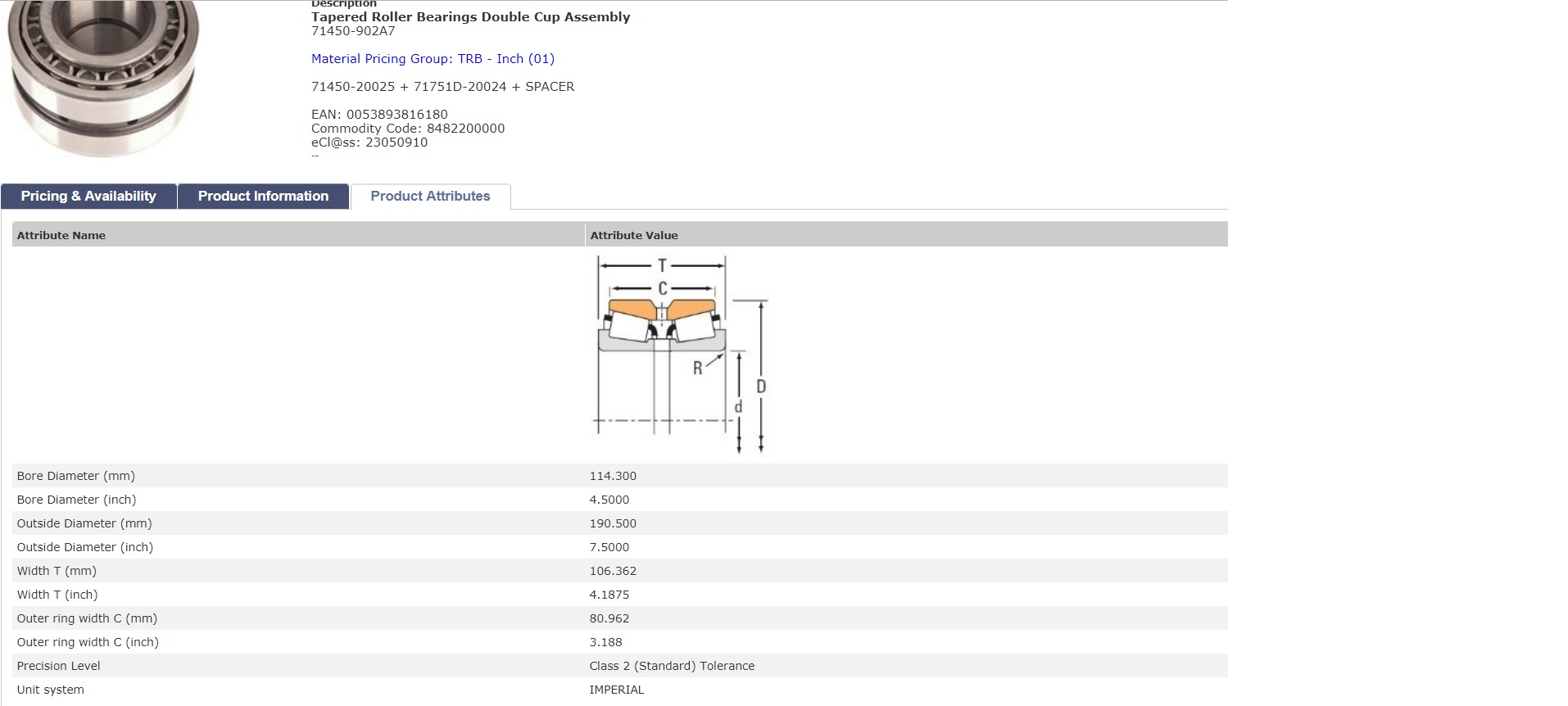Click the Attribute Name column header
This screenshot has height=706, width=1568.
coord(61,235)
